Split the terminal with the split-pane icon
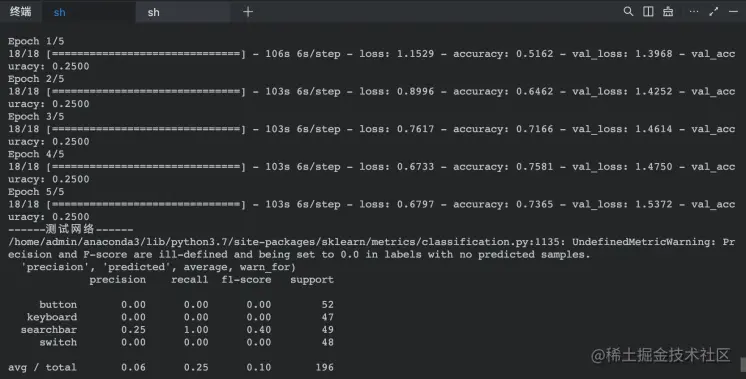 [x=648, y=11]
